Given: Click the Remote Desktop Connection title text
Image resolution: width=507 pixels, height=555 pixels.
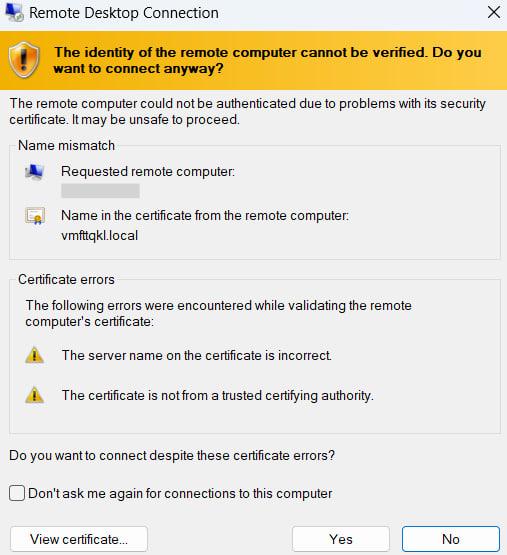Looking at the screenshot, I should 124,13.
